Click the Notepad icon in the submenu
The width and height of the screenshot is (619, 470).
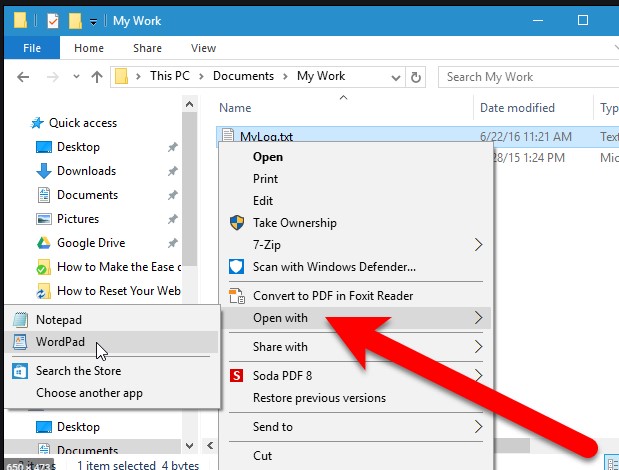click(20, 320)
